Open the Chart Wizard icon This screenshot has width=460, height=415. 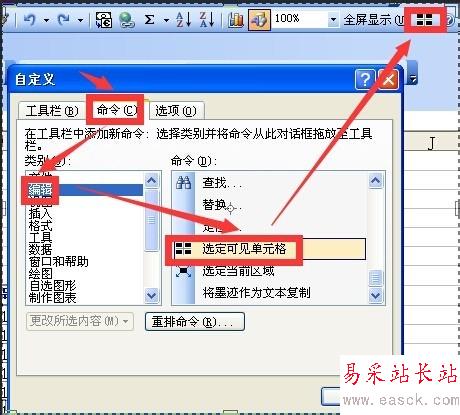[236, 20]
